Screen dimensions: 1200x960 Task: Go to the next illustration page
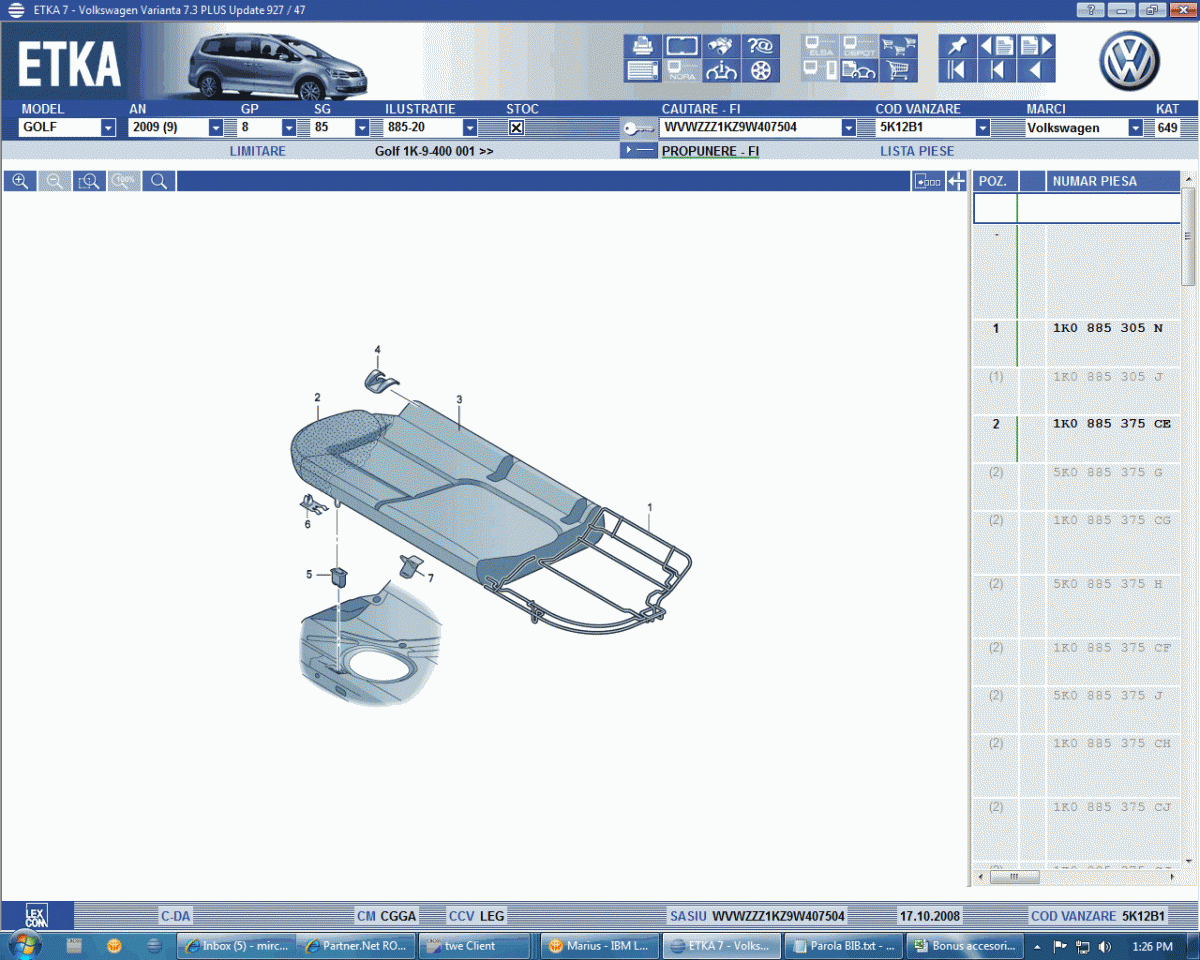click(x=1035, y=46)
